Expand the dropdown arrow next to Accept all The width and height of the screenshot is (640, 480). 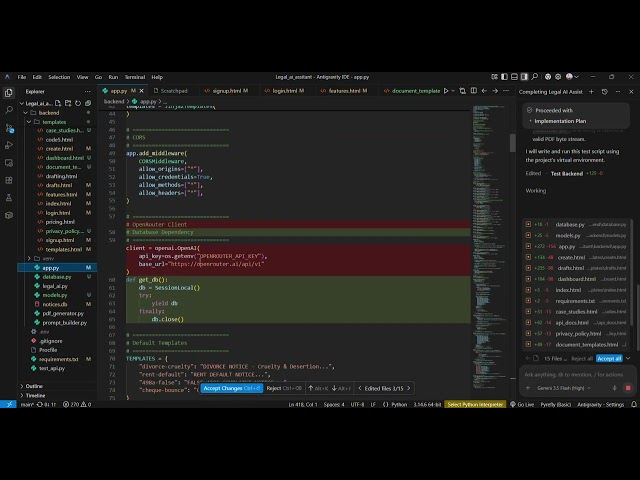click(628, 358)
